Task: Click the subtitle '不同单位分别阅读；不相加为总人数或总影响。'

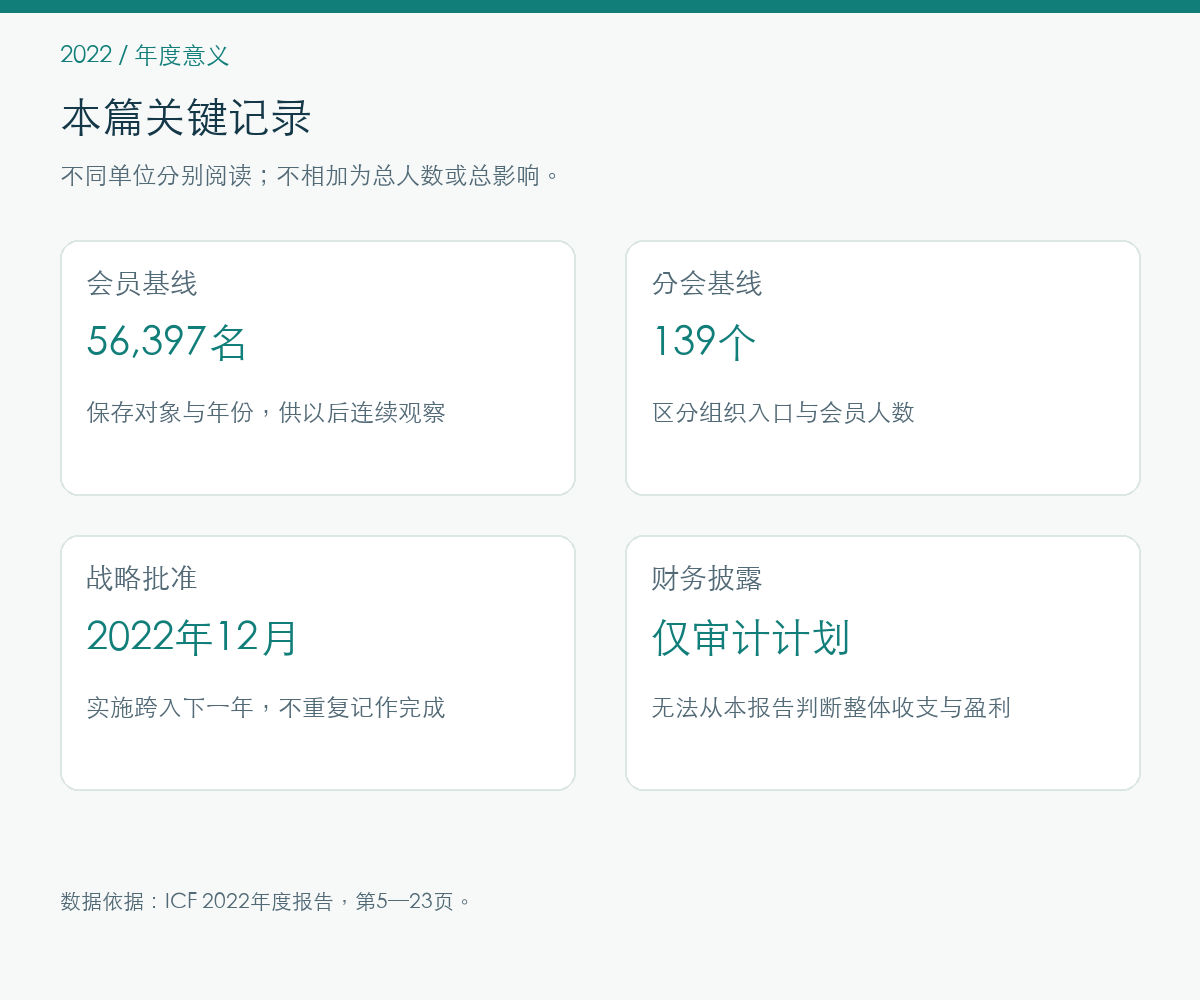Action: click(311, 176)
